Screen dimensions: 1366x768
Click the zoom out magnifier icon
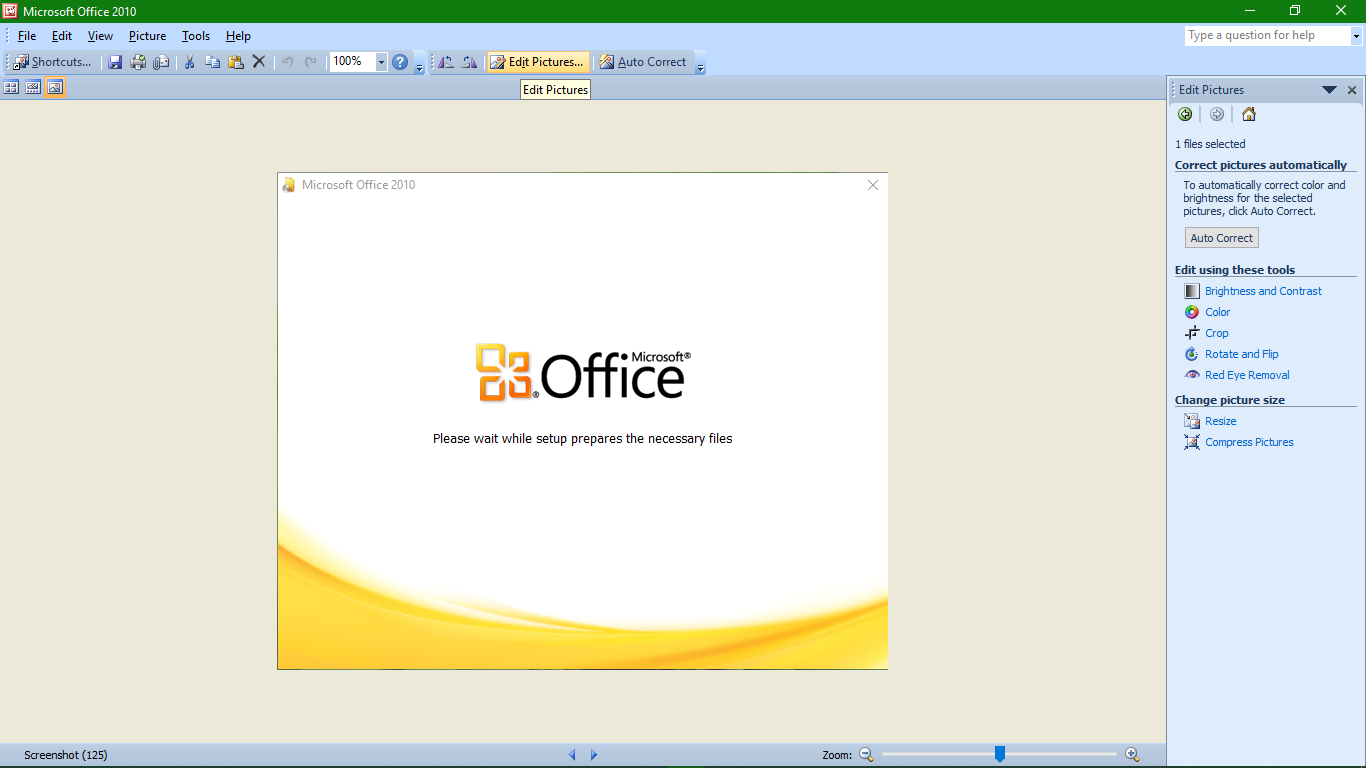[x=866, y=755]
